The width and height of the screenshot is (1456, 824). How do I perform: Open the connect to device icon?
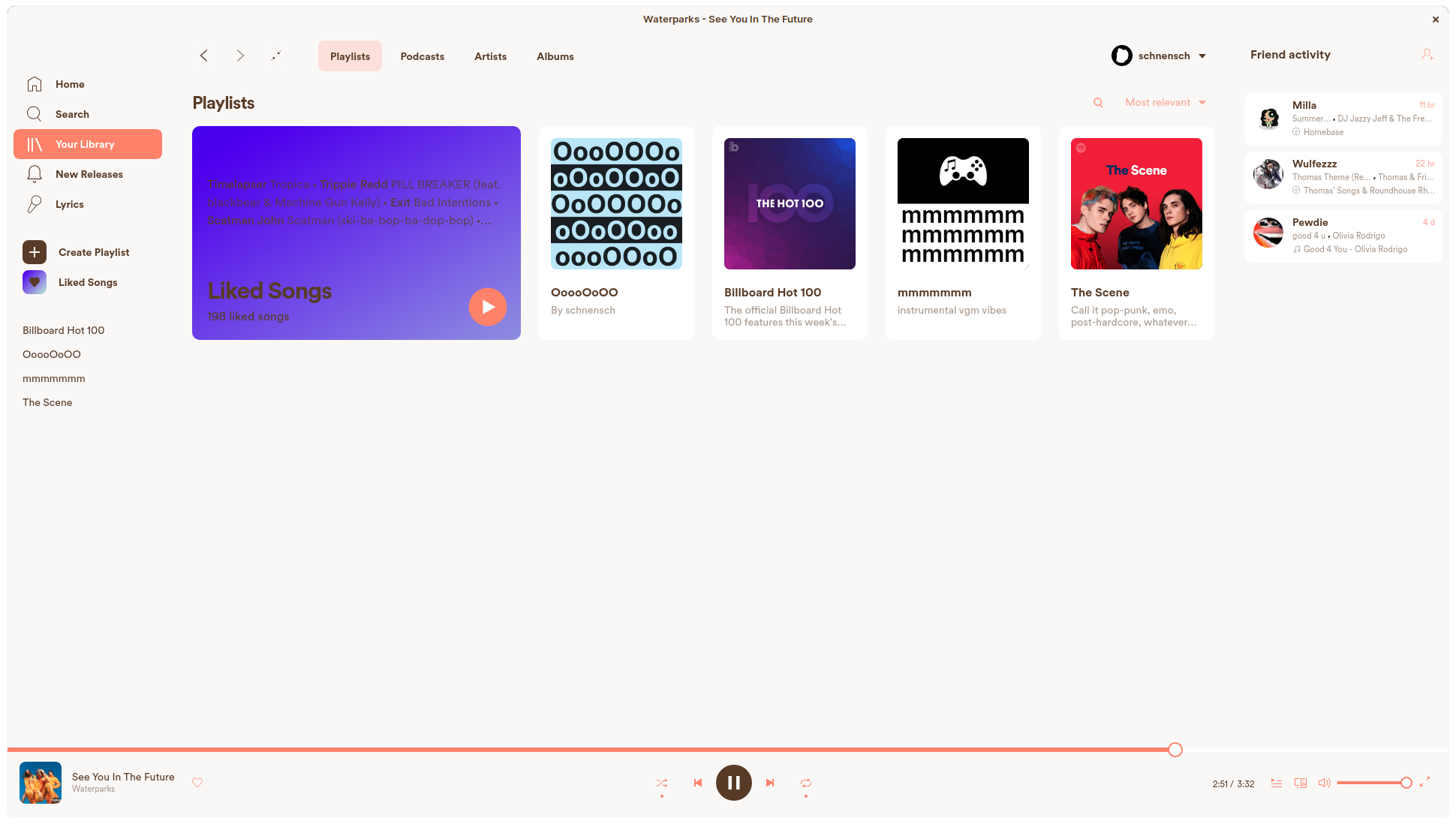click(1301, 783)
